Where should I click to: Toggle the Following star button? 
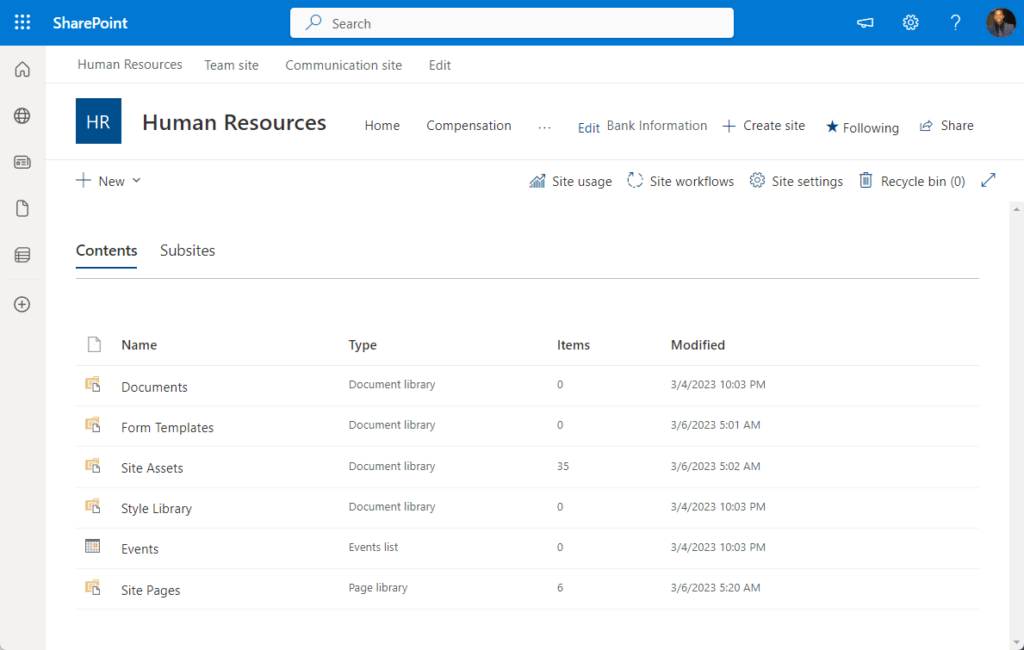point(862,127)
